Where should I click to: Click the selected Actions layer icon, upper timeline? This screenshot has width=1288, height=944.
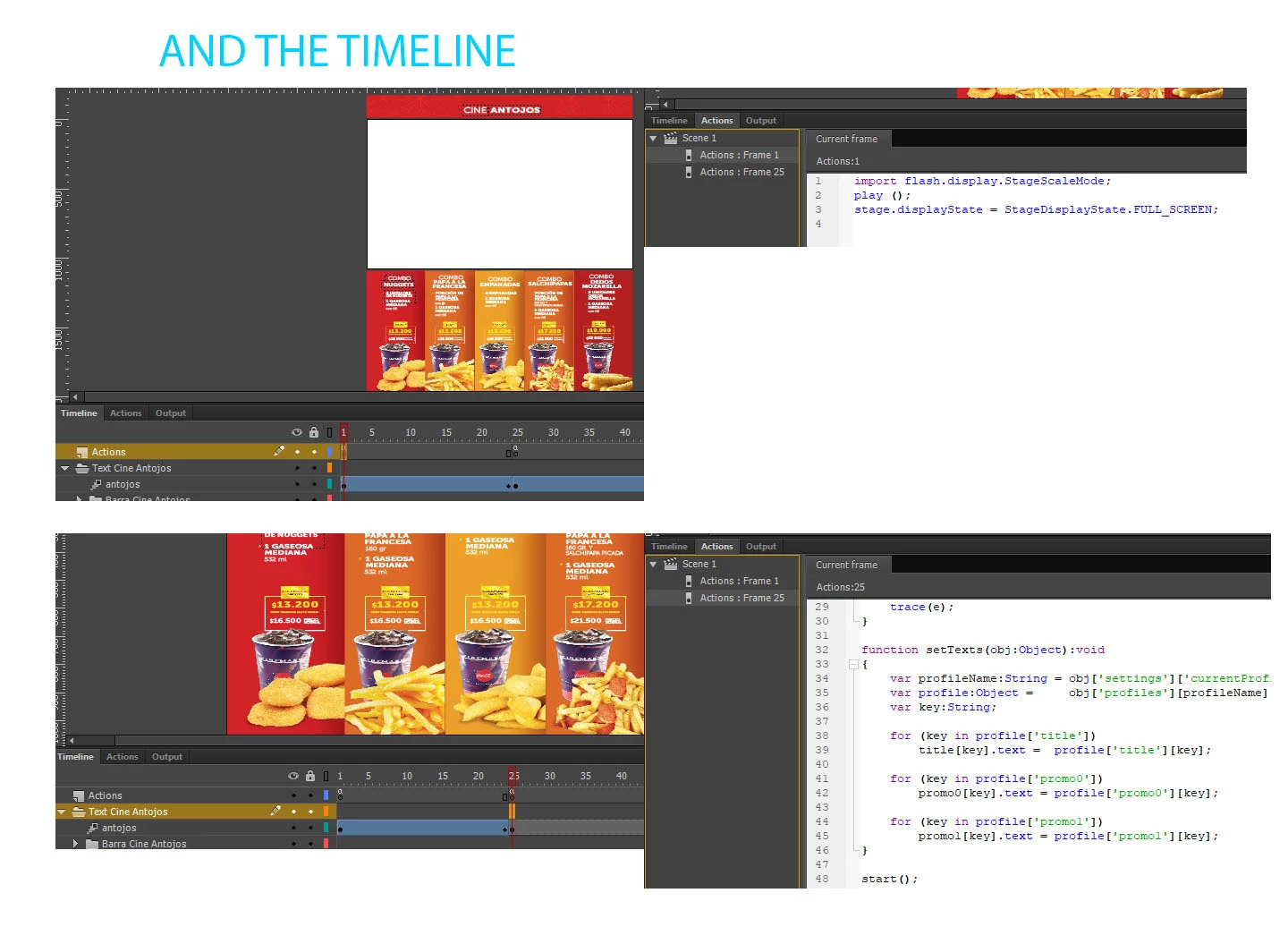click(81, 452)
